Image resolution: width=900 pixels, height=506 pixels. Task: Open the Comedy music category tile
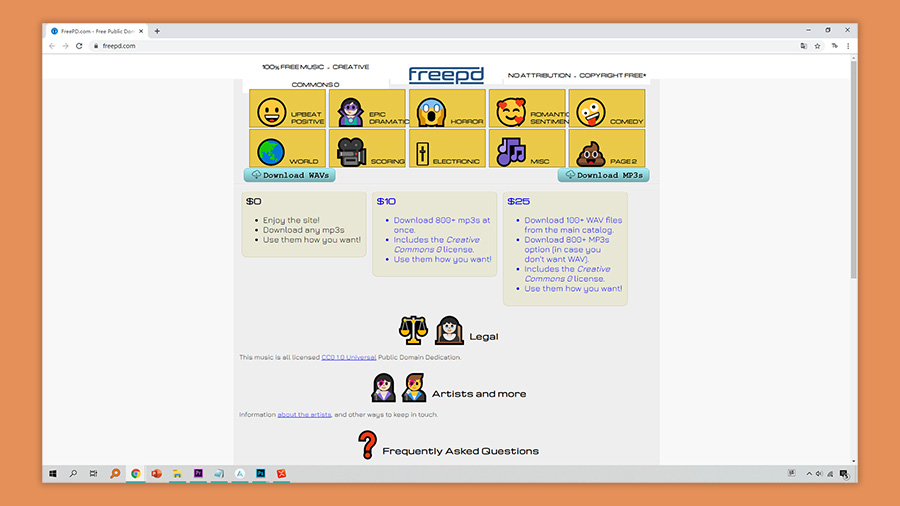click(x=607, y=108)
